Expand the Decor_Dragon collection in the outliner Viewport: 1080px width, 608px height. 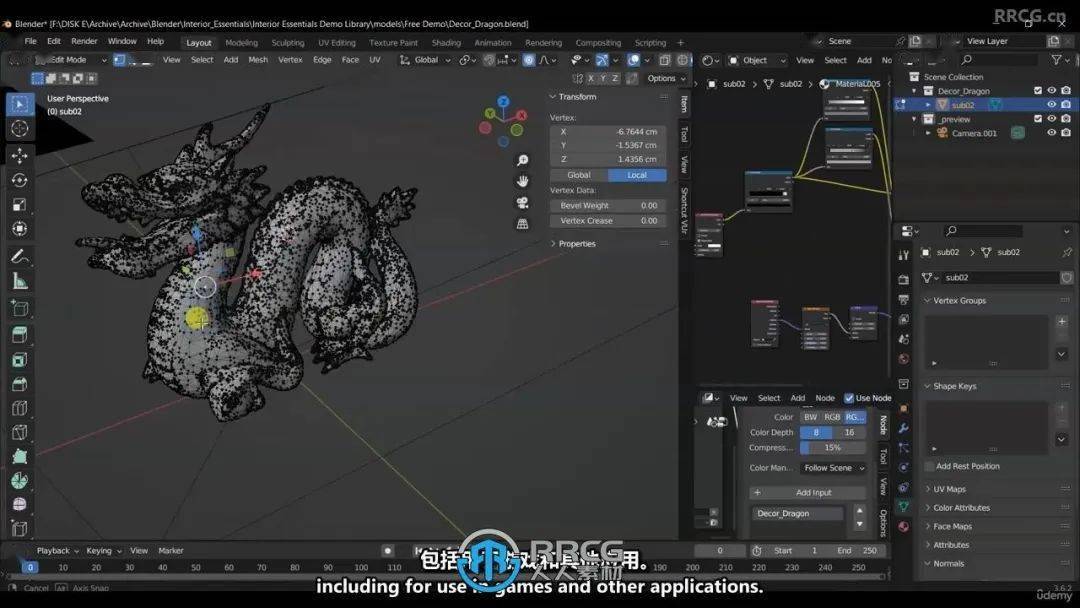click(915, 90)
